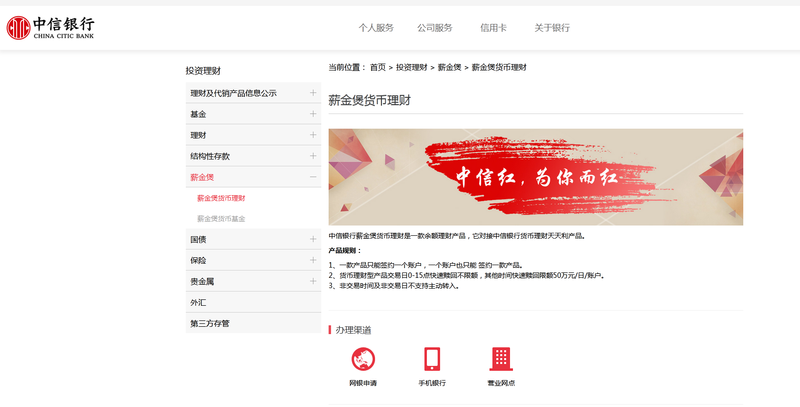Click the 网银申请 label
Viewport: 800px width, 407px height.
(363, 383)
